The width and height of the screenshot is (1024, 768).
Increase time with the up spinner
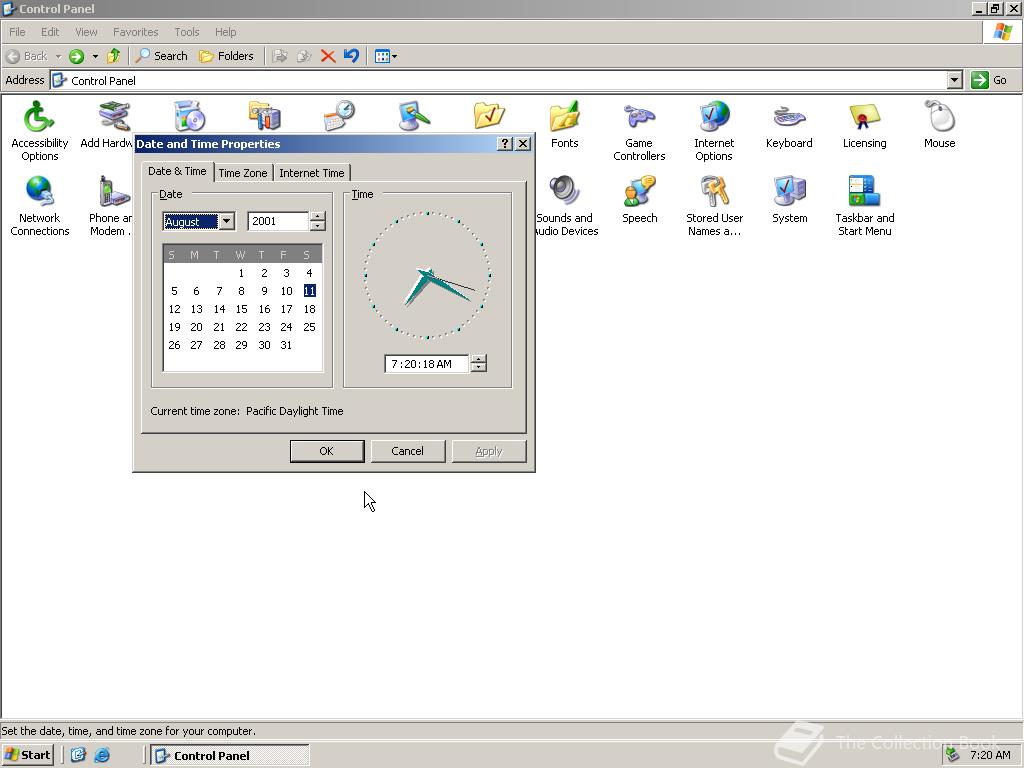(479, 359)
